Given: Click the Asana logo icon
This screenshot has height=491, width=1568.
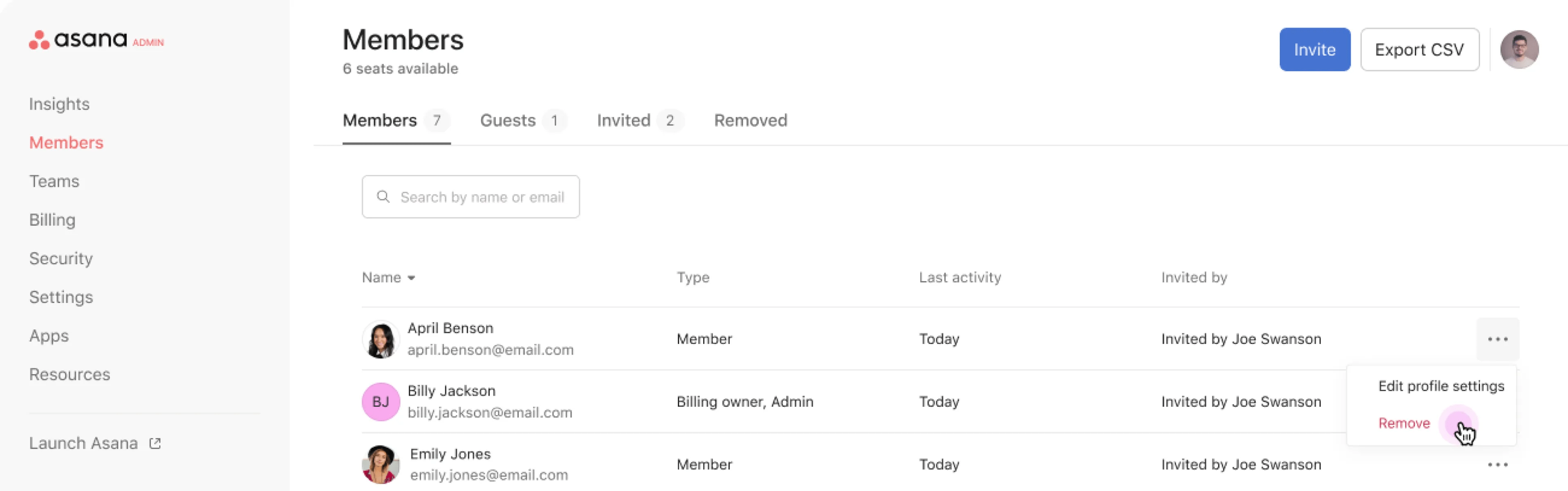Looking at the screenshot, I should point(39,40).
